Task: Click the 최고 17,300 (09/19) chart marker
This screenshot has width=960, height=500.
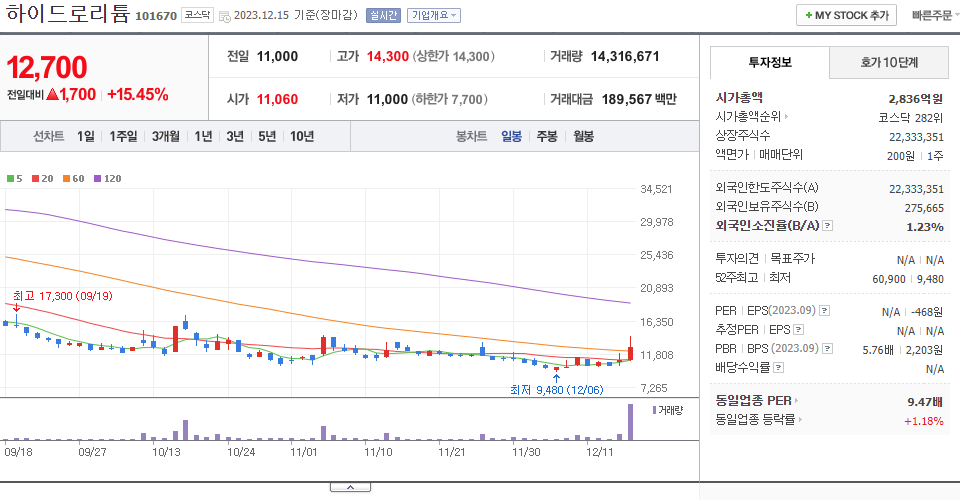Action: pos(62,296)
